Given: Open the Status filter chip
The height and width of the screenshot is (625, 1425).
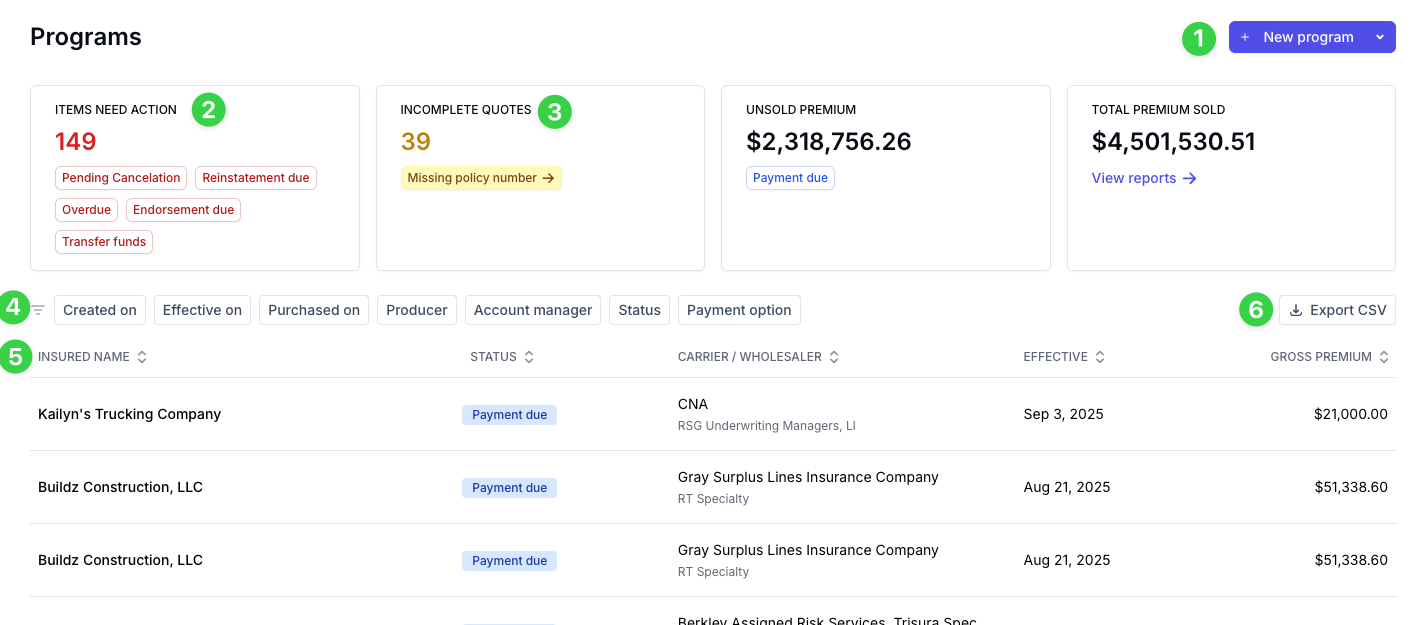Looking at the screenshot, I should (x=640, y=310).
